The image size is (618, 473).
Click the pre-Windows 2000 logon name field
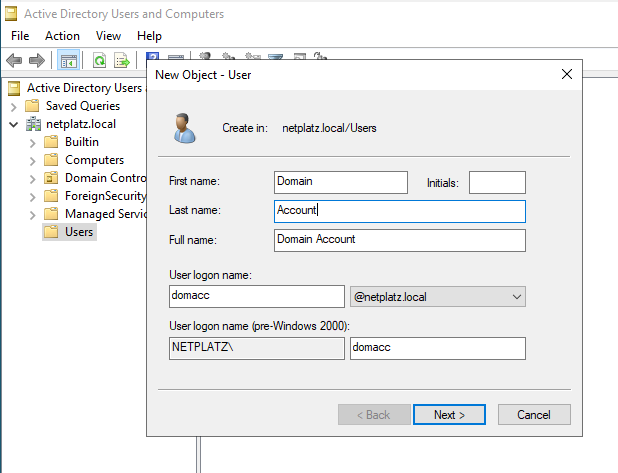pos(438,348)
